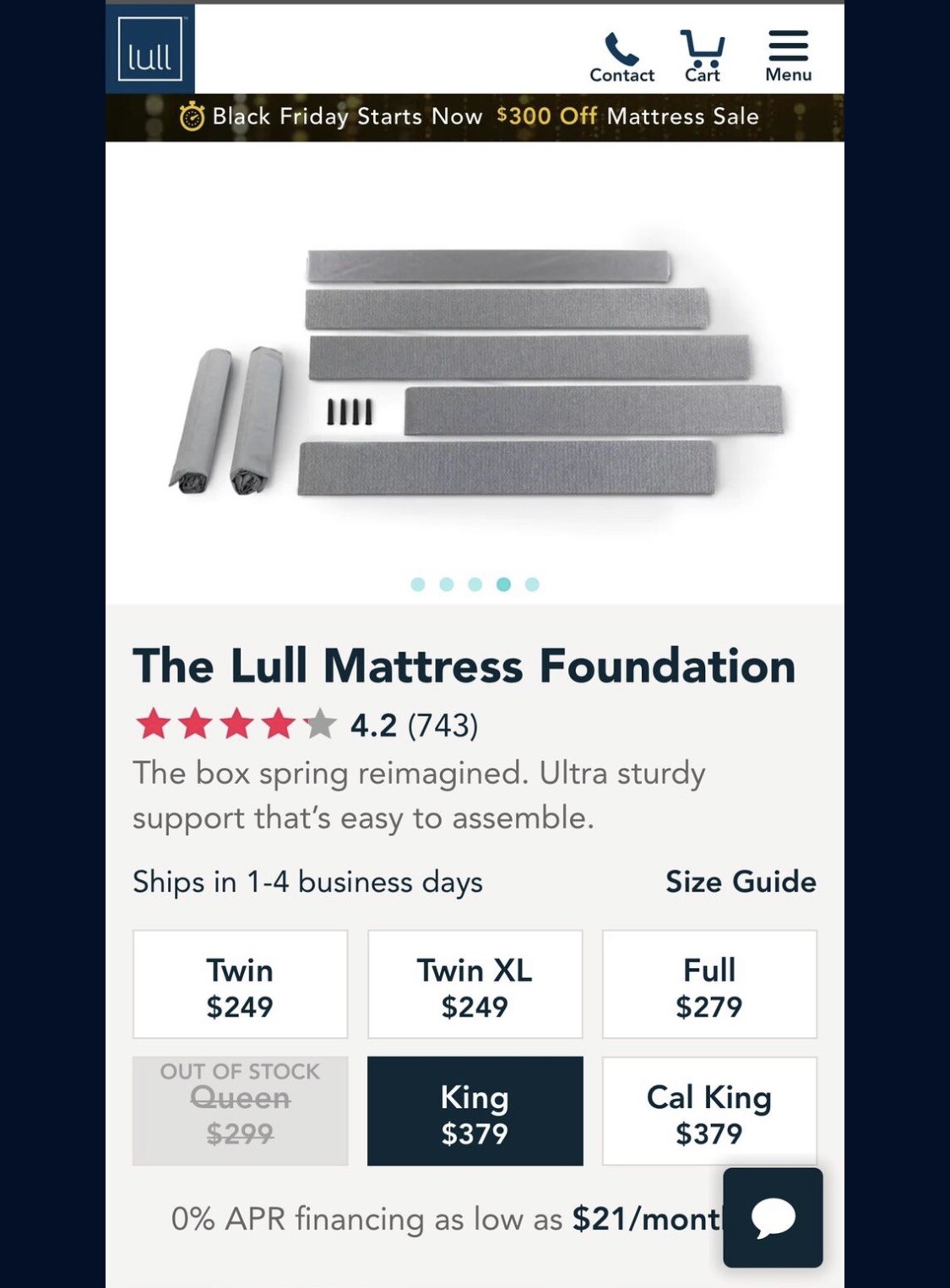View the 743 customer reviews
This screenshot has height=1288, width=950.
[442, 725]
